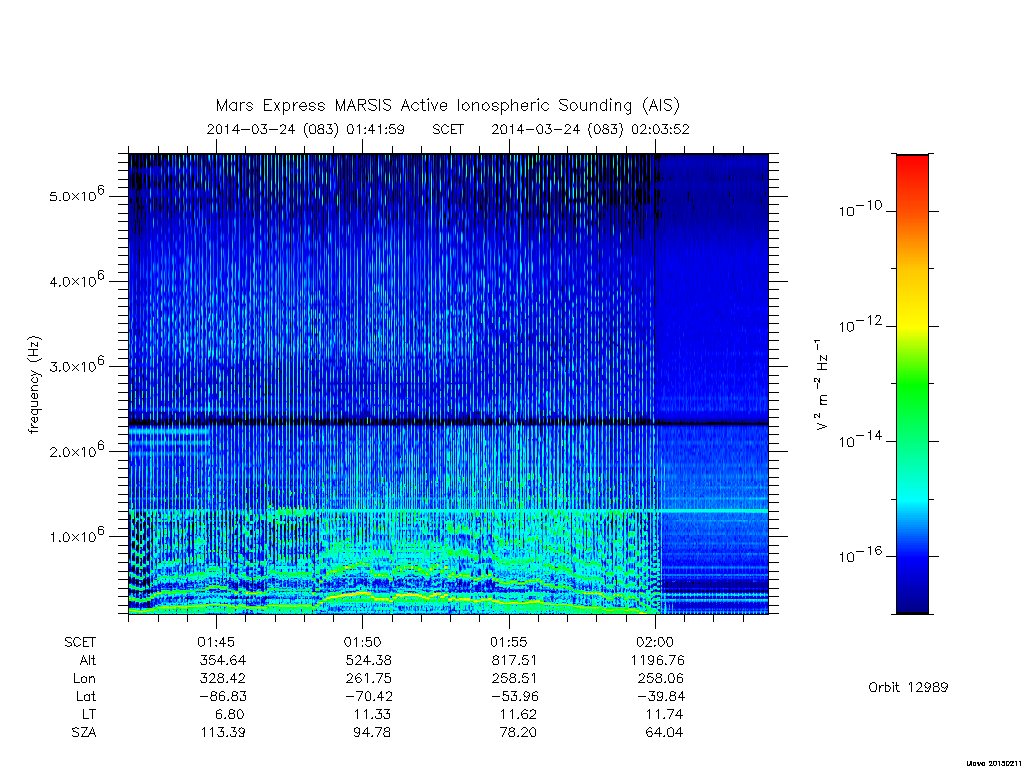Click the altitude value 1196.76
1024x768 pixels.
[x=658, y=660]
